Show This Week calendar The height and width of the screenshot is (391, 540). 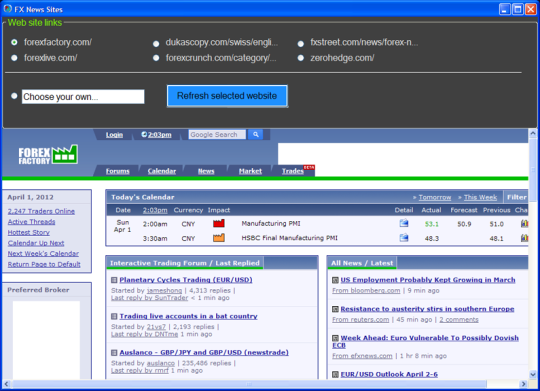coord(480,197)
